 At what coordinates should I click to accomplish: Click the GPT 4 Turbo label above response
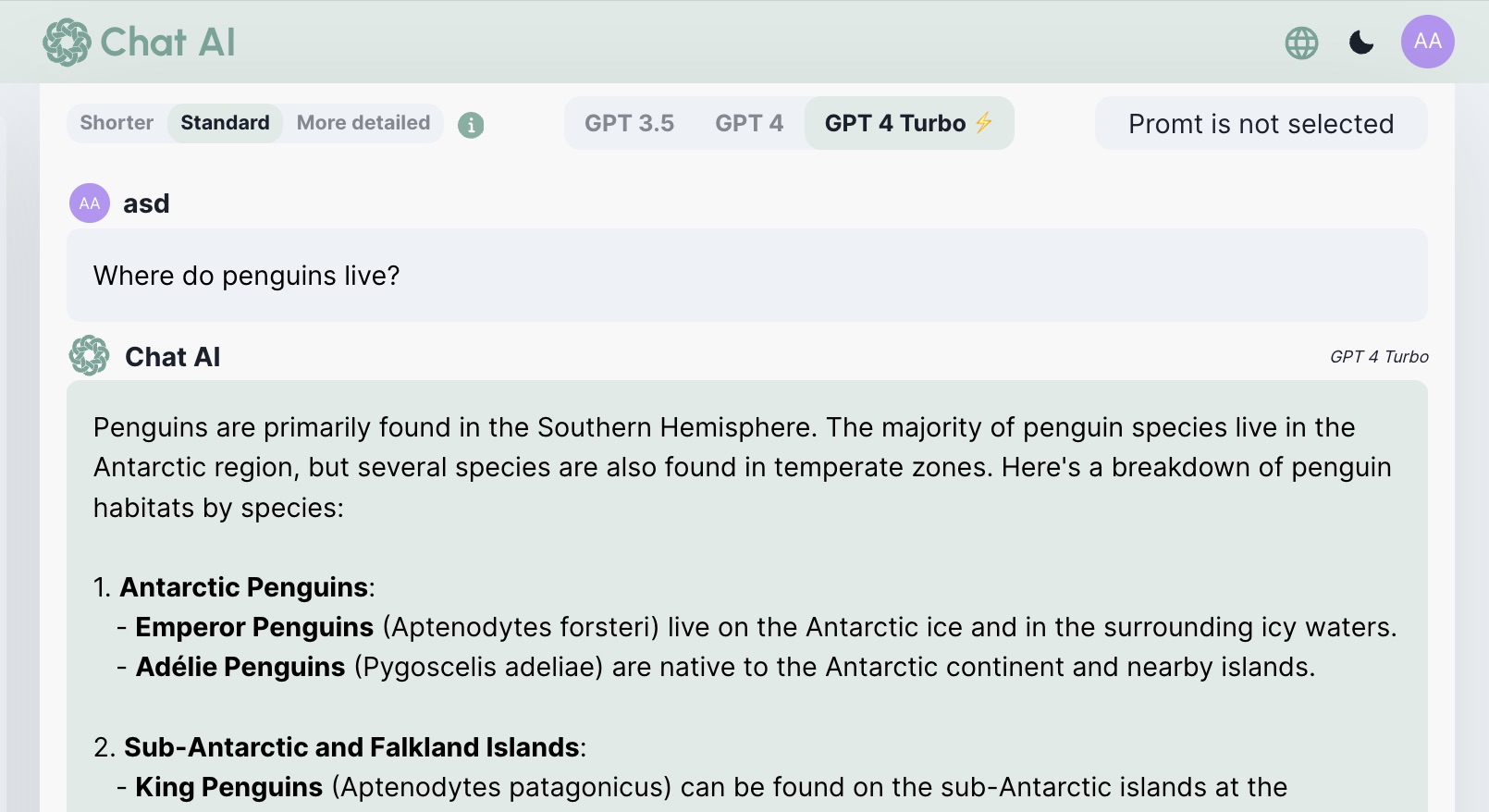[1379, 357]
